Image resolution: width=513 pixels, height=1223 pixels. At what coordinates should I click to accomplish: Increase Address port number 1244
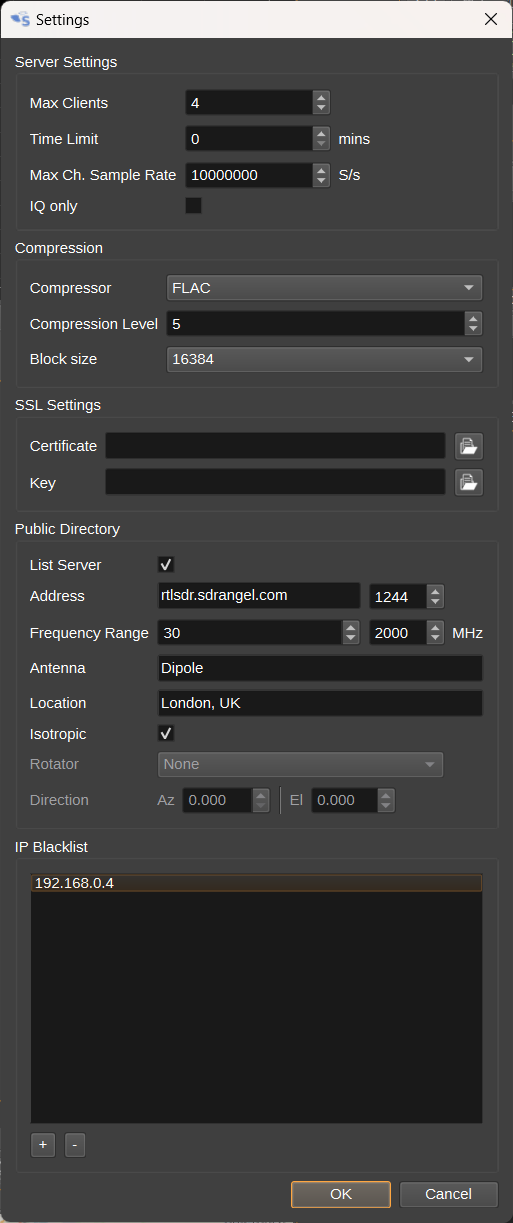435,591
